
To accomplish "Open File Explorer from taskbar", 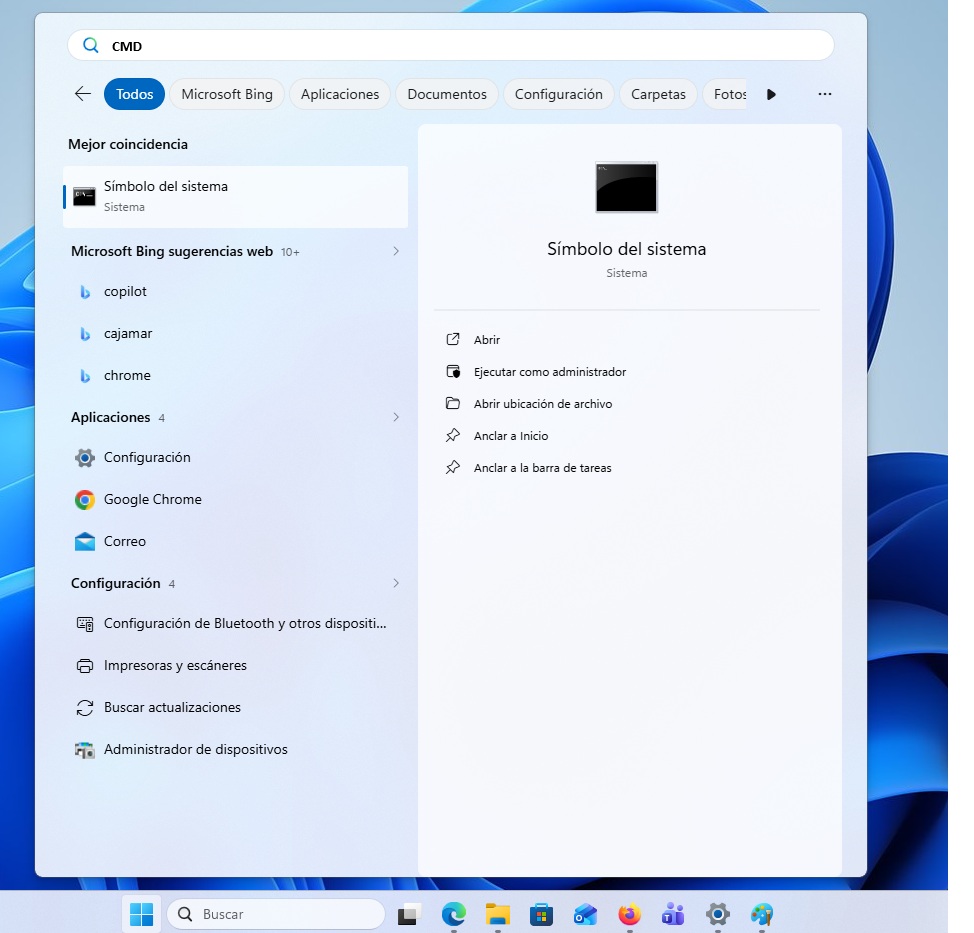I will point(498,914).
